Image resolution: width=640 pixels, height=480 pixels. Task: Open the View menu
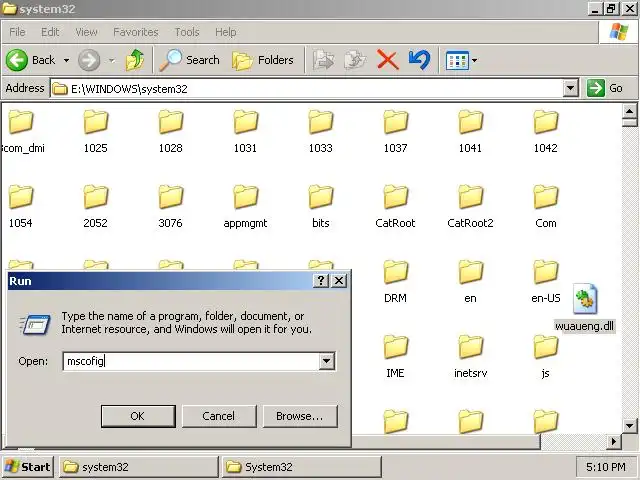pos(86,32)
